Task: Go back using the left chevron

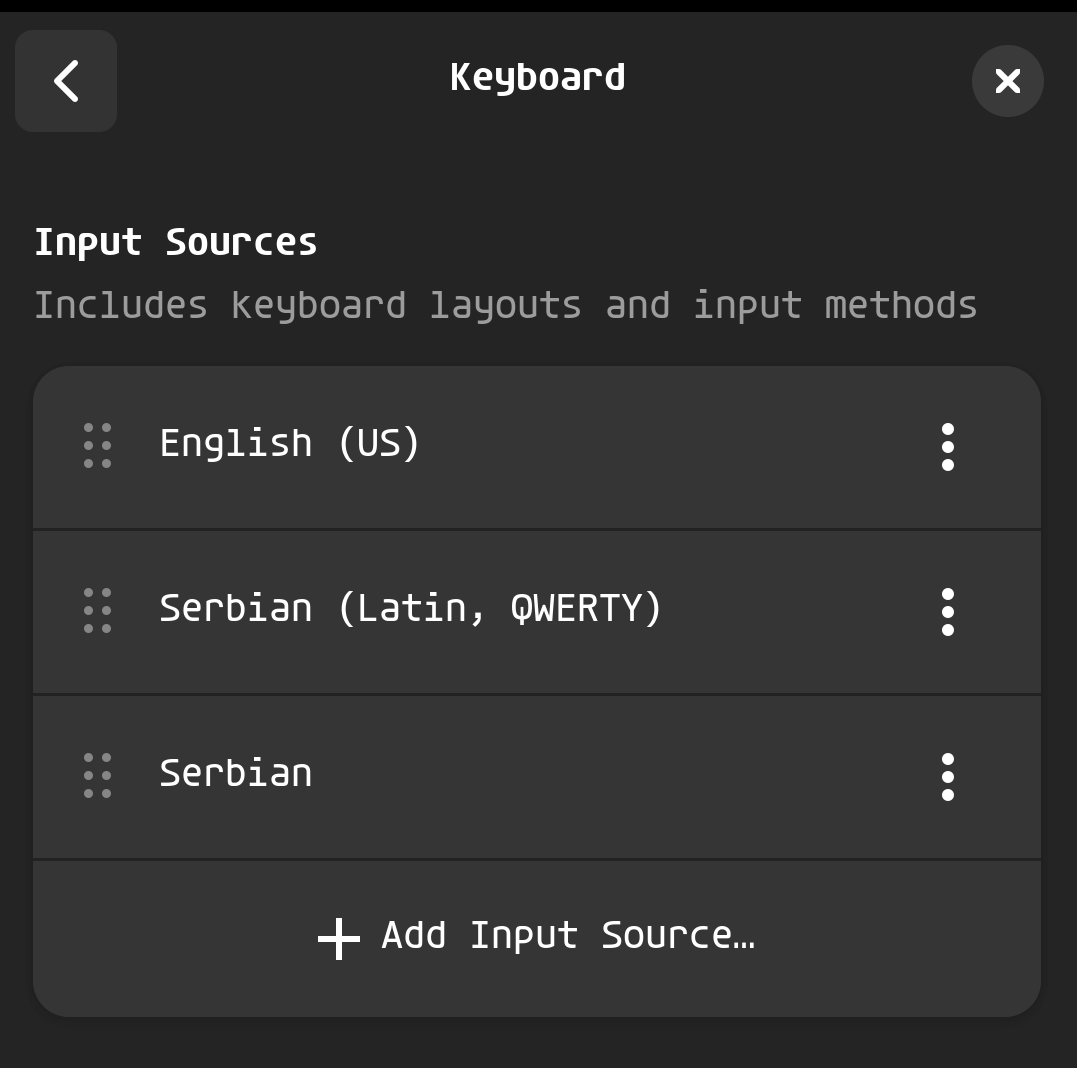Action: pyautogui.click(x=66, y=81)
